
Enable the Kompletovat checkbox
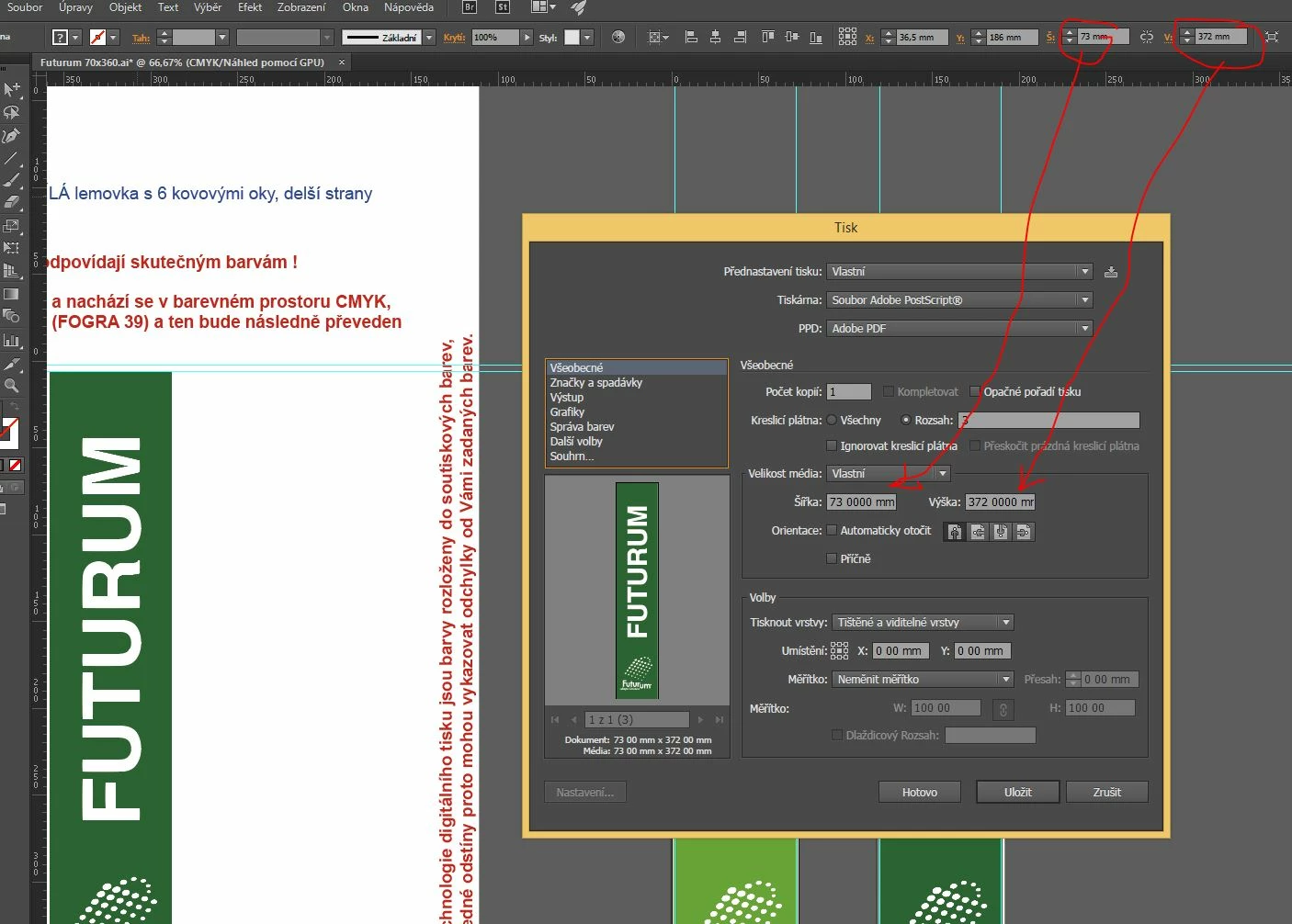pos(889,391)
